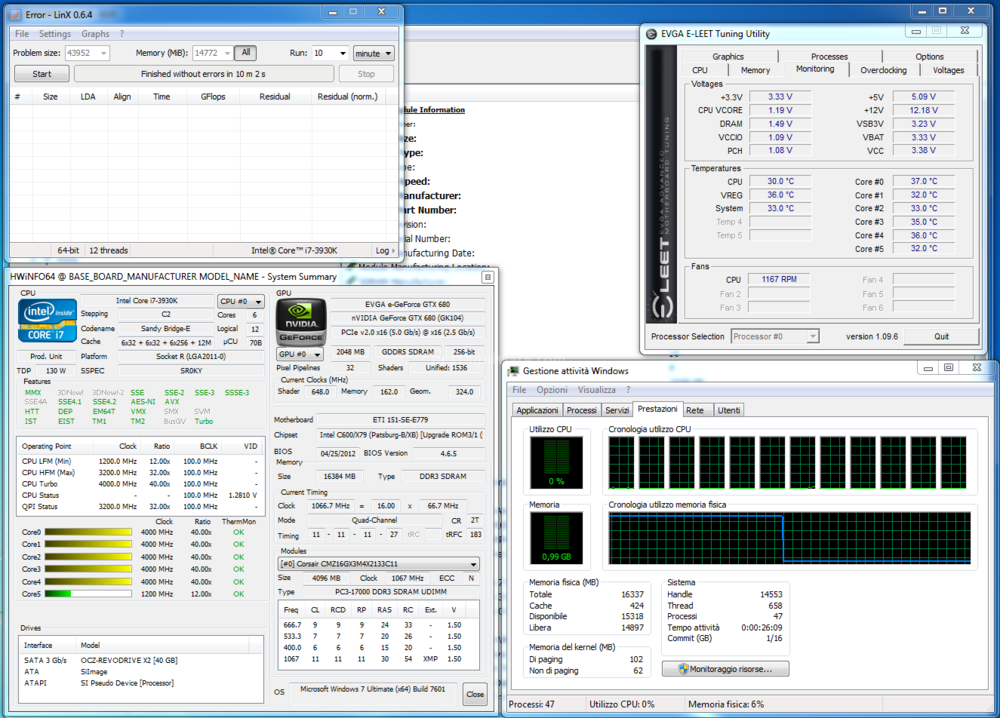
Task: Select the Processi tab in Task Manager
Action: (582, 410)
